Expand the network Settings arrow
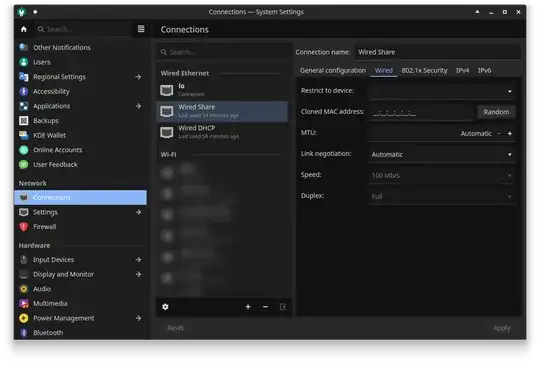The width and height of the screenshot is (540, 368). click(x=138, y=212)
